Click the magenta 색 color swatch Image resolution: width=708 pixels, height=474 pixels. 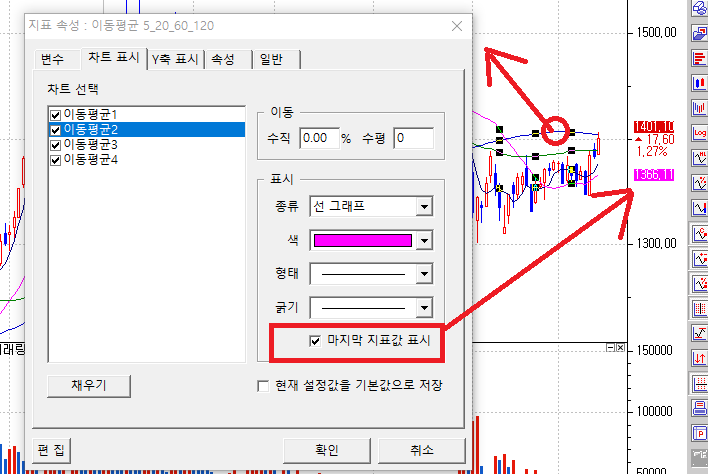[362, 240]
